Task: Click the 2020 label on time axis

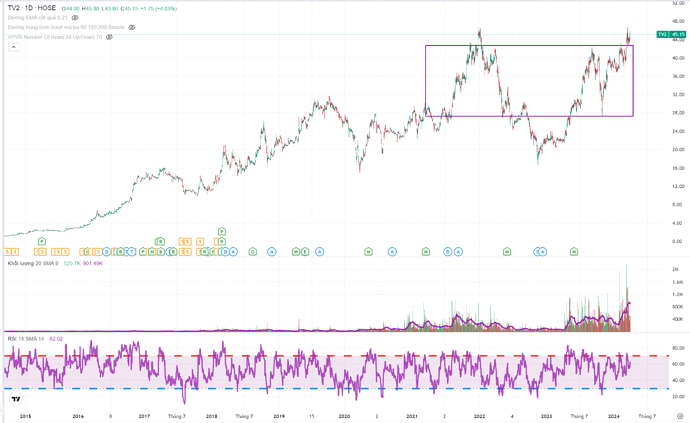Action: (x=344, y=416)
